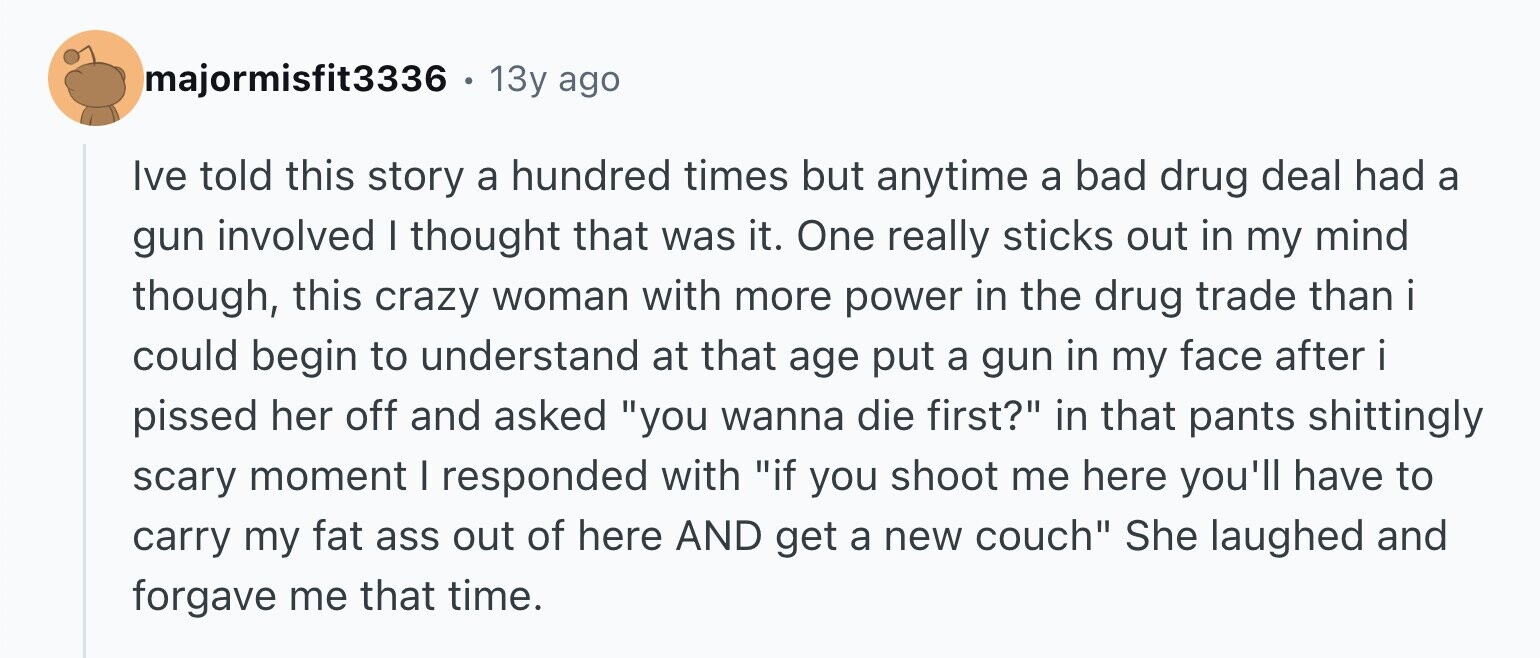This screenshot has height=658, width=1540.
Task: Click the word "AND" in capital letters
Action: pyautogui.click(x=714, y=537)
